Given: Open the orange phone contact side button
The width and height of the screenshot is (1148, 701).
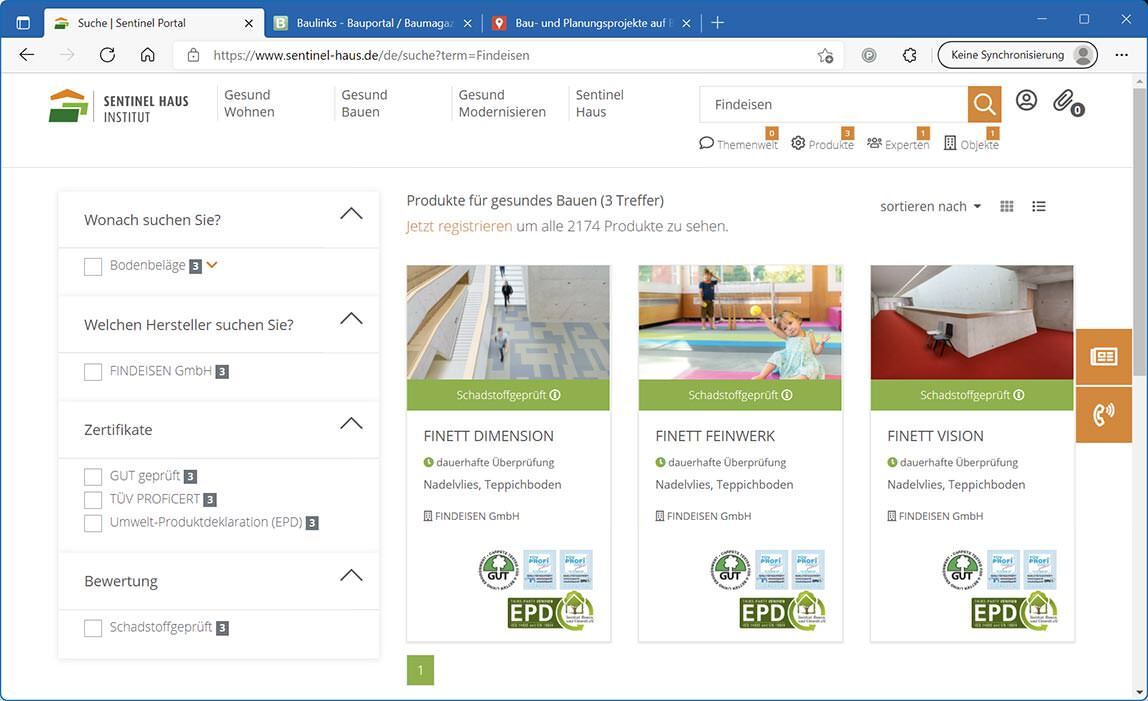Looking at the screenshot, I should click(x=1103, y=415).
